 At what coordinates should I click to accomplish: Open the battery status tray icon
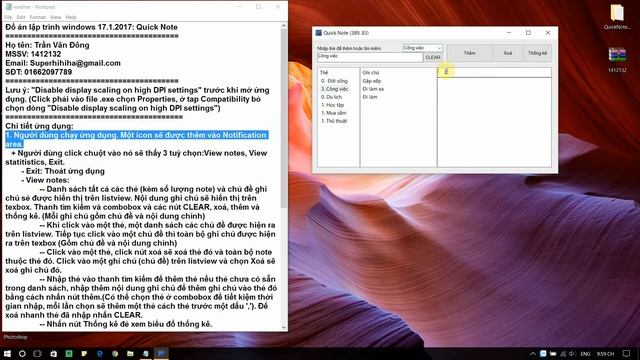[553, 353]
